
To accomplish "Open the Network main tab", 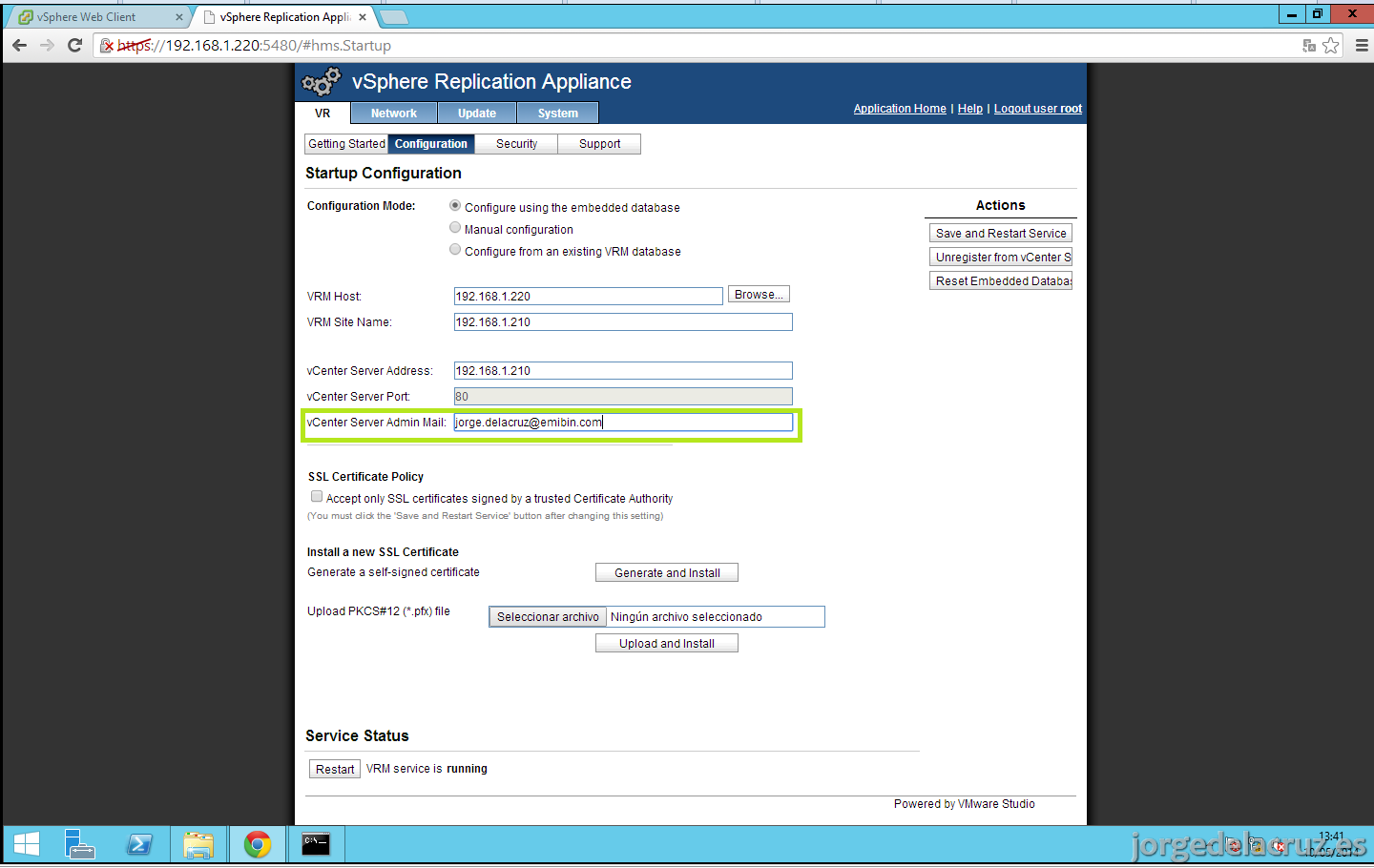I will (x=394, y=114).
